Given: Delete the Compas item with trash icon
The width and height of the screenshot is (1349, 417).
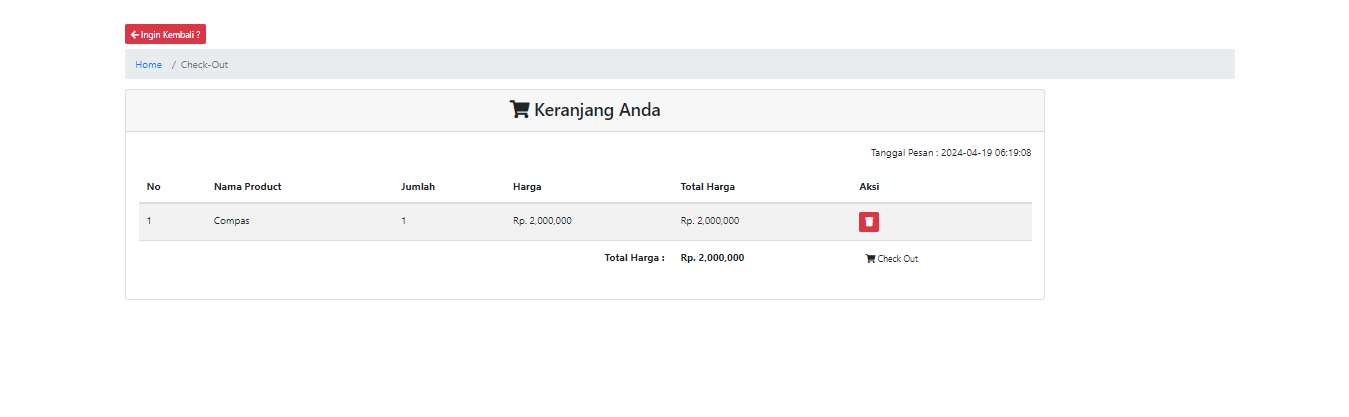Looking at the screenshot, I should click(x=868, y=222).
